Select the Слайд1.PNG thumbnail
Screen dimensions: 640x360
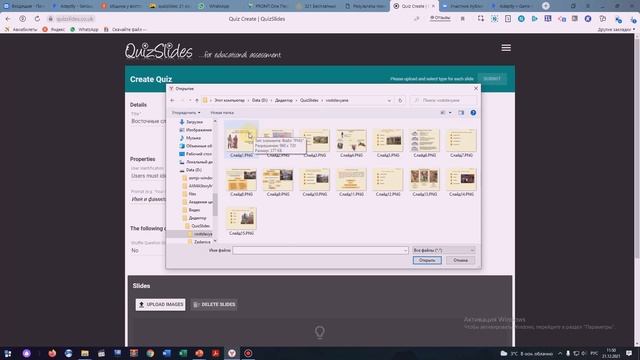coord(241,141)
